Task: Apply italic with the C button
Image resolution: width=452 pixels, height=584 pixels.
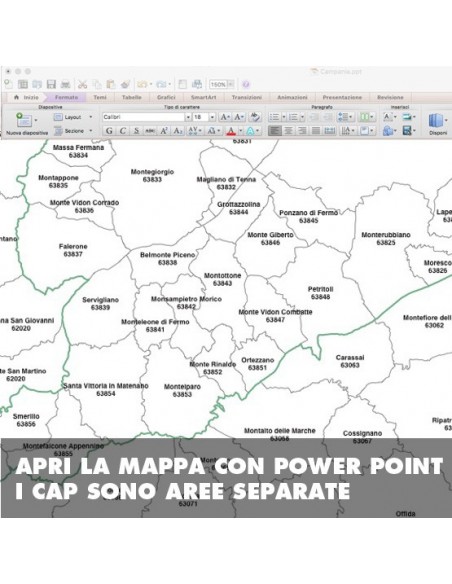Action: click(122, 131)
